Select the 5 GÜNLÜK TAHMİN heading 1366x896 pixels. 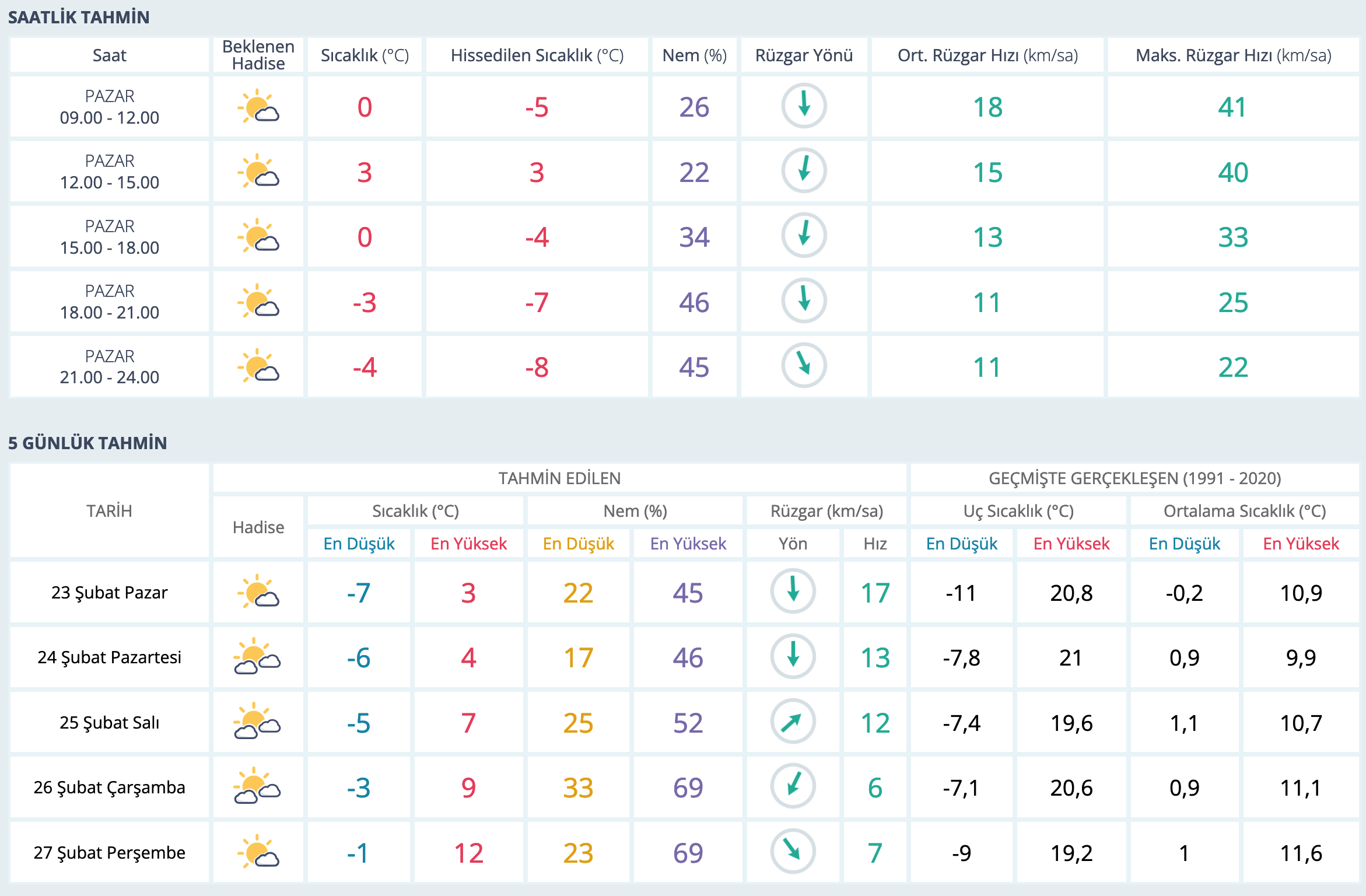click(87, 443)
